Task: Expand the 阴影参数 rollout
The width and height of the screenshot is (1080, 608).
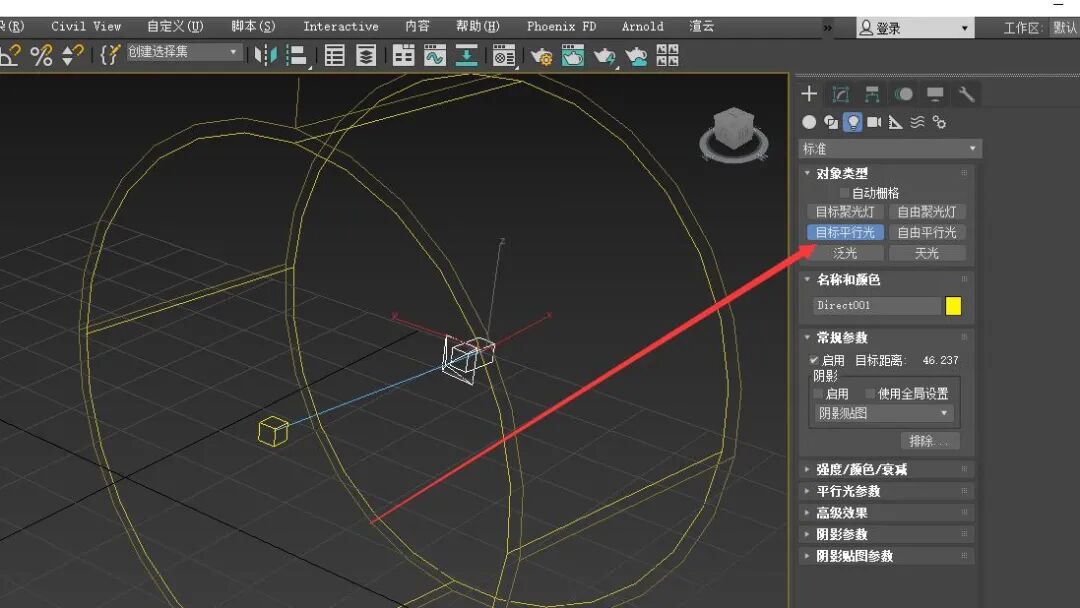Action: pos(886,534)
